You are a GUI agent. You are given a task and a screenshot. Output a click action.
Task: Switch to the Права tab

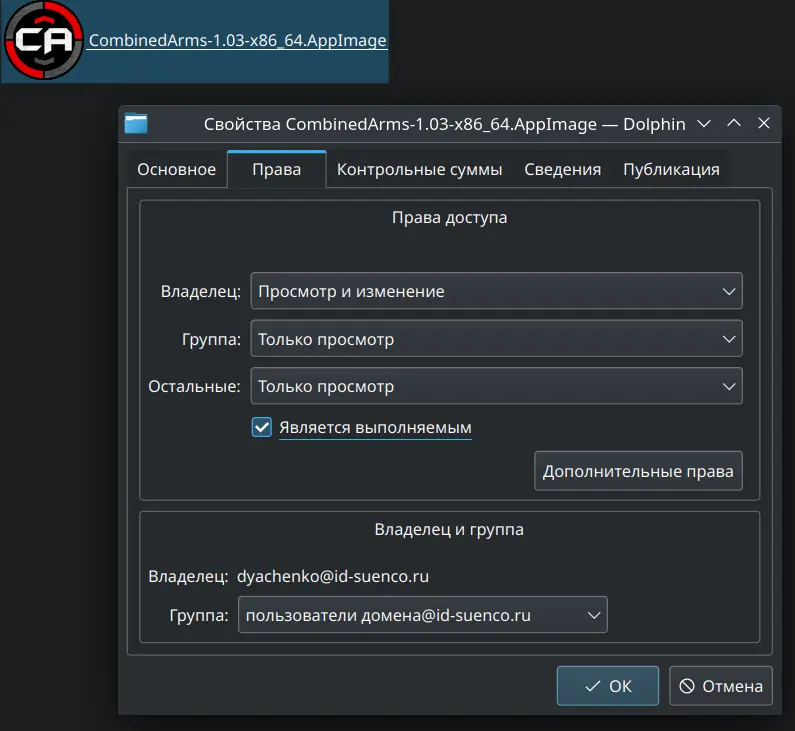(277, 169)
